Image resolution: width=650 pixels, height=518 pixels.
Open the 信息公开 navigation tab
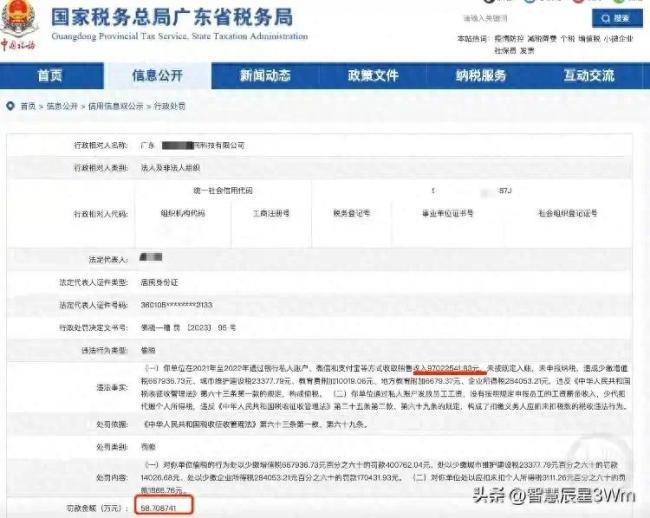point(158,76)
